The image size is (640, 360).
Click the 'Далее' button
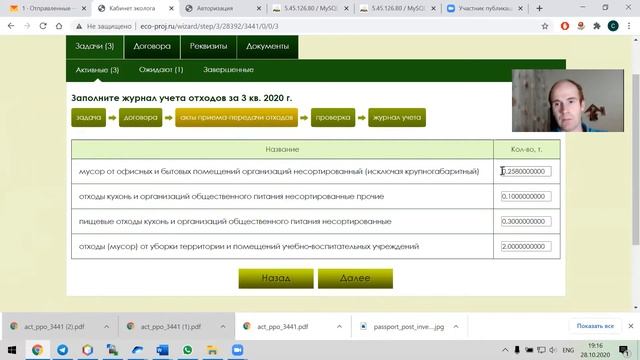point(355,278)
